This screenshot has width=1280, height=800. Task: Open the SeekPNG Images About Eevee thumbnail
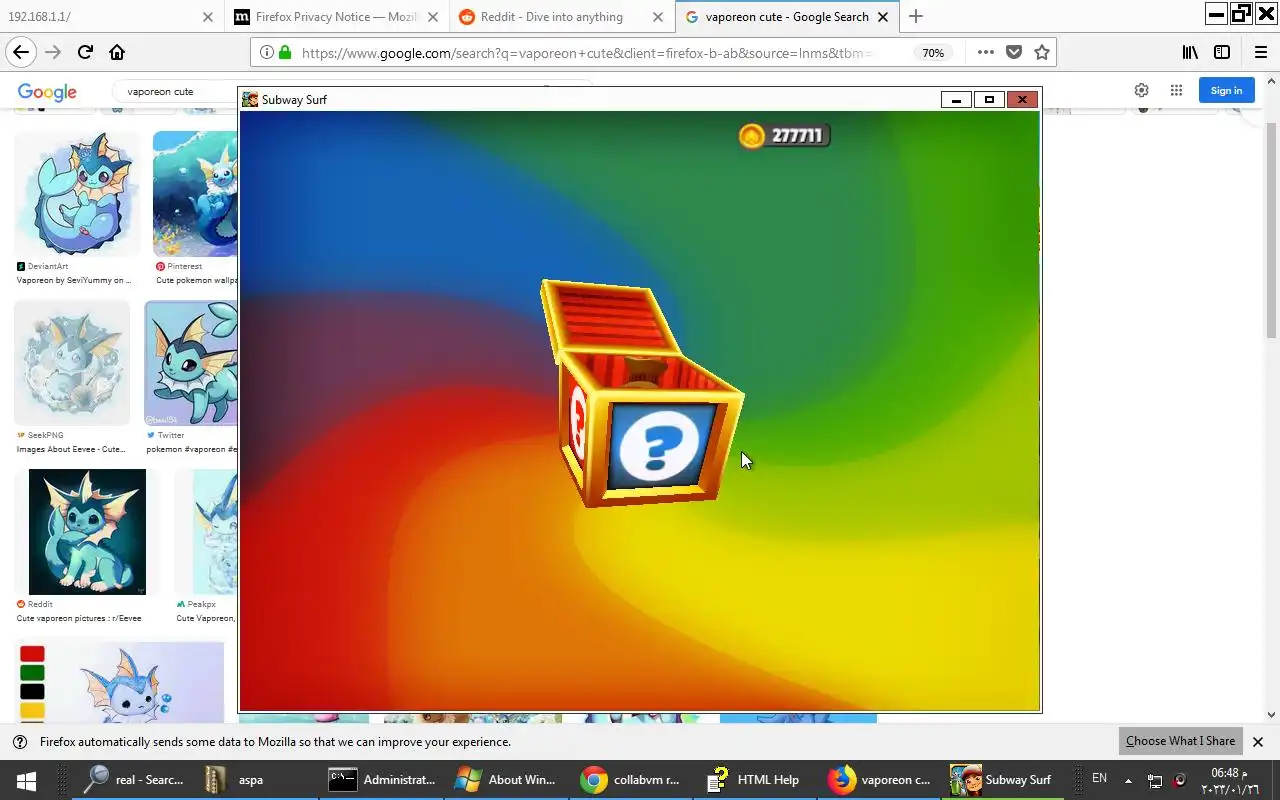click(x=72, y=362)
